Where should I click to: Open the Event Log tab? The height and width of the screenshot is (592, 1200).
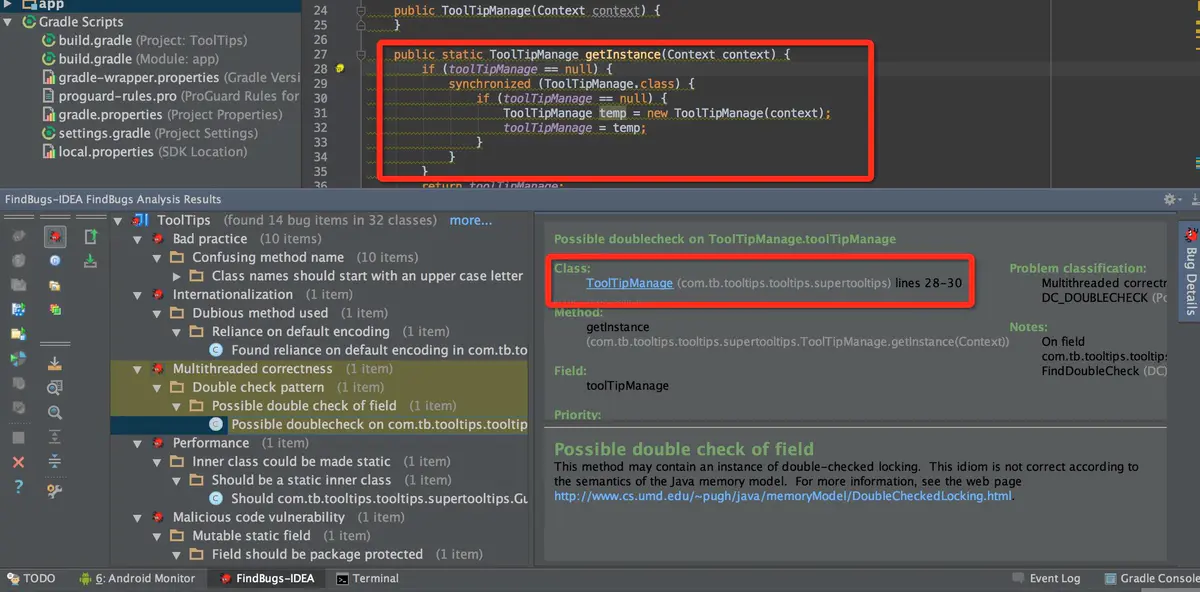click(x=1046, y=578)
